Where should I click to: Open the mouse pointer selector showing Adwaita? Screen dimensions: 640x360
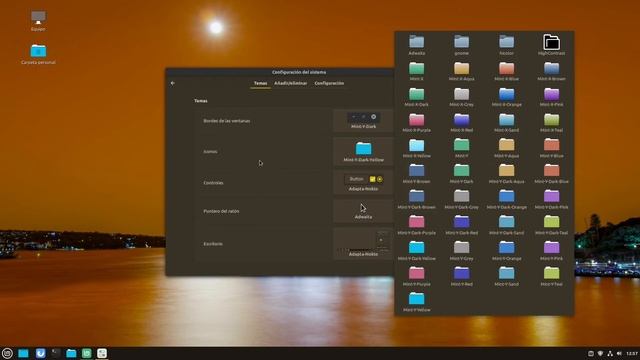click(x=363, y=211)
